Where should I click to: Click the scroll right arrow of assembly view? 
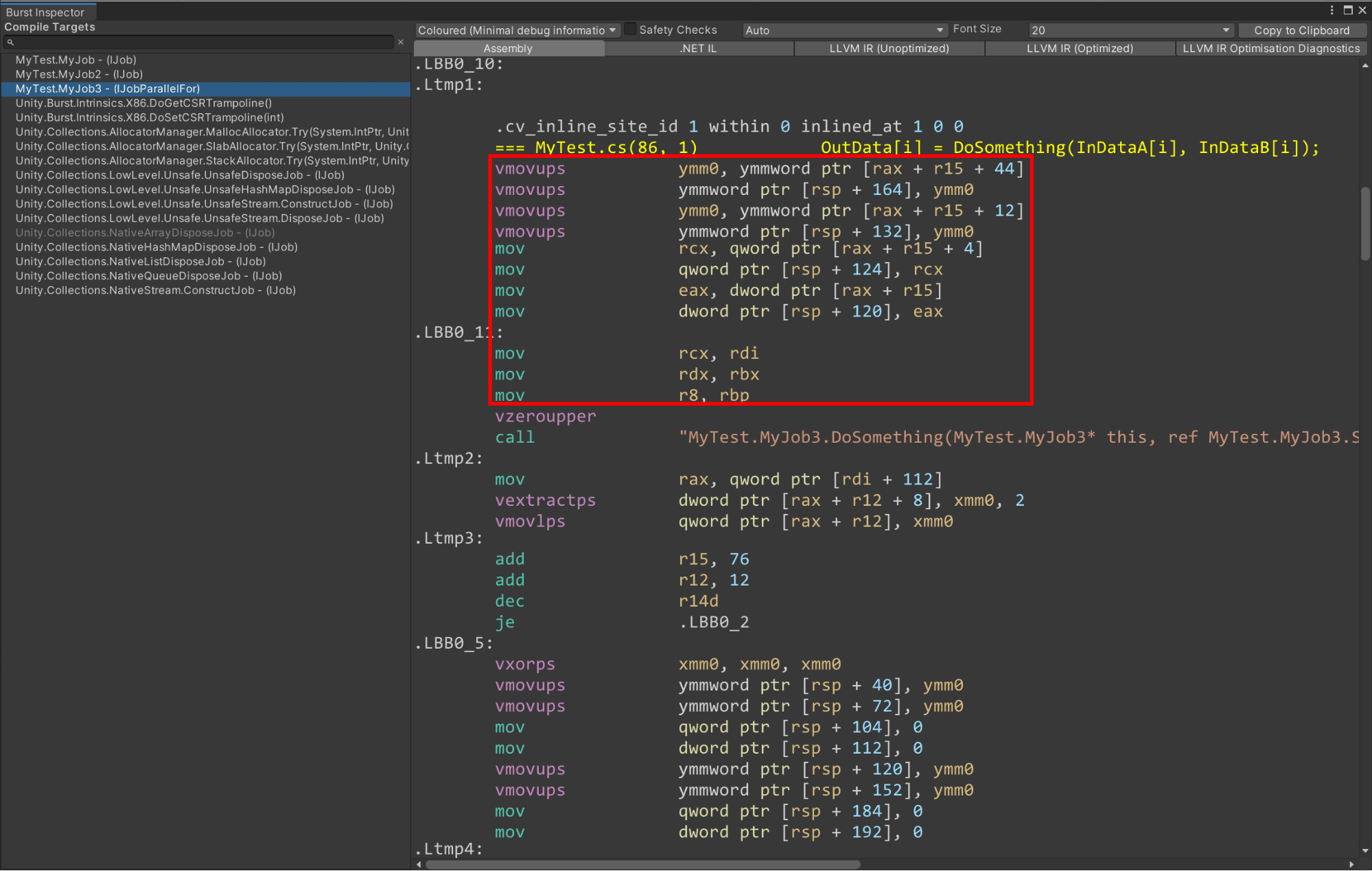point(1352,865)
